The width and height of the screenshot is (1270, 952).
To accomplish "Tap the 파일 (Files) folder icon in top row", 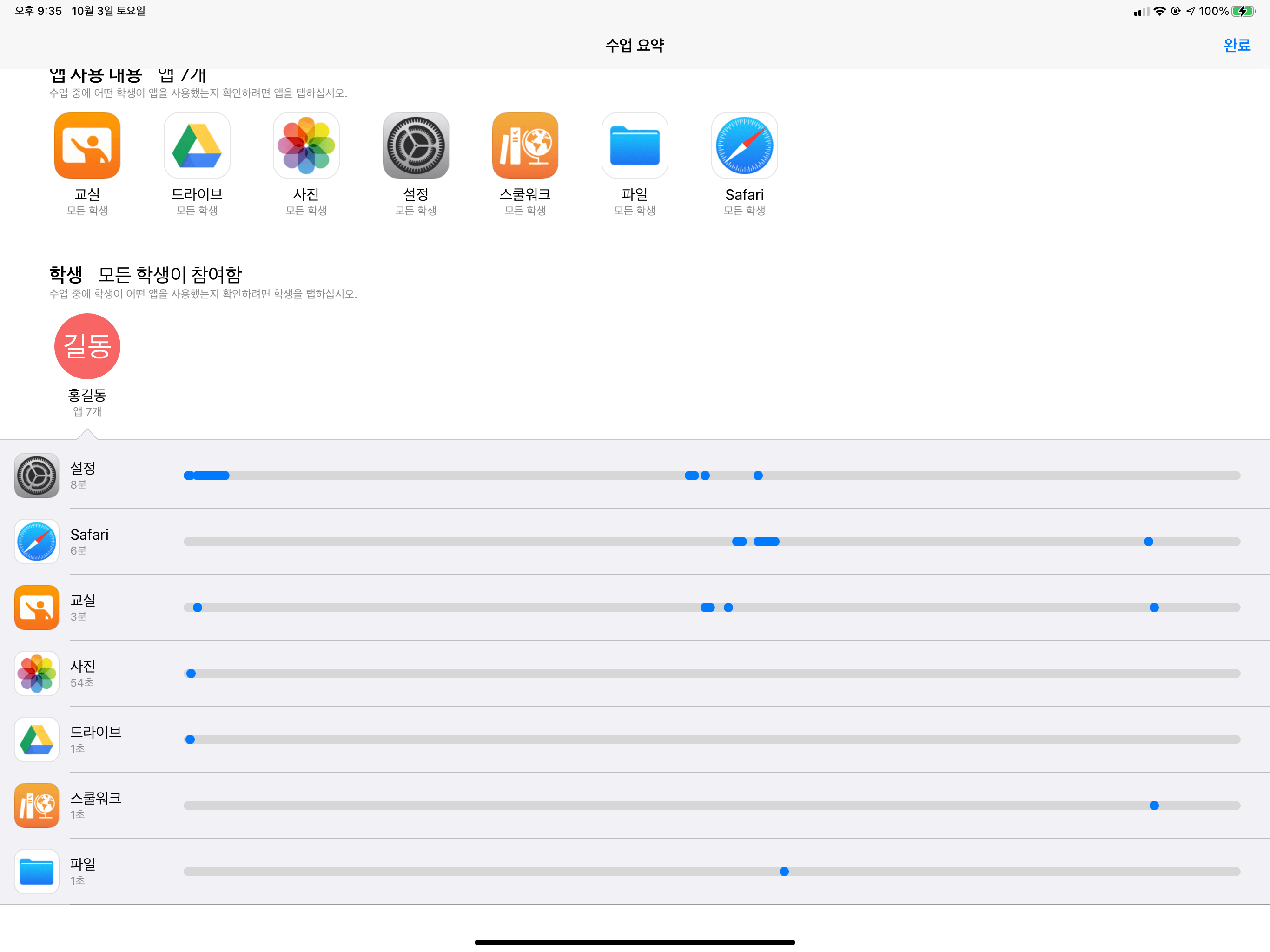I will [x=635, y=145].
